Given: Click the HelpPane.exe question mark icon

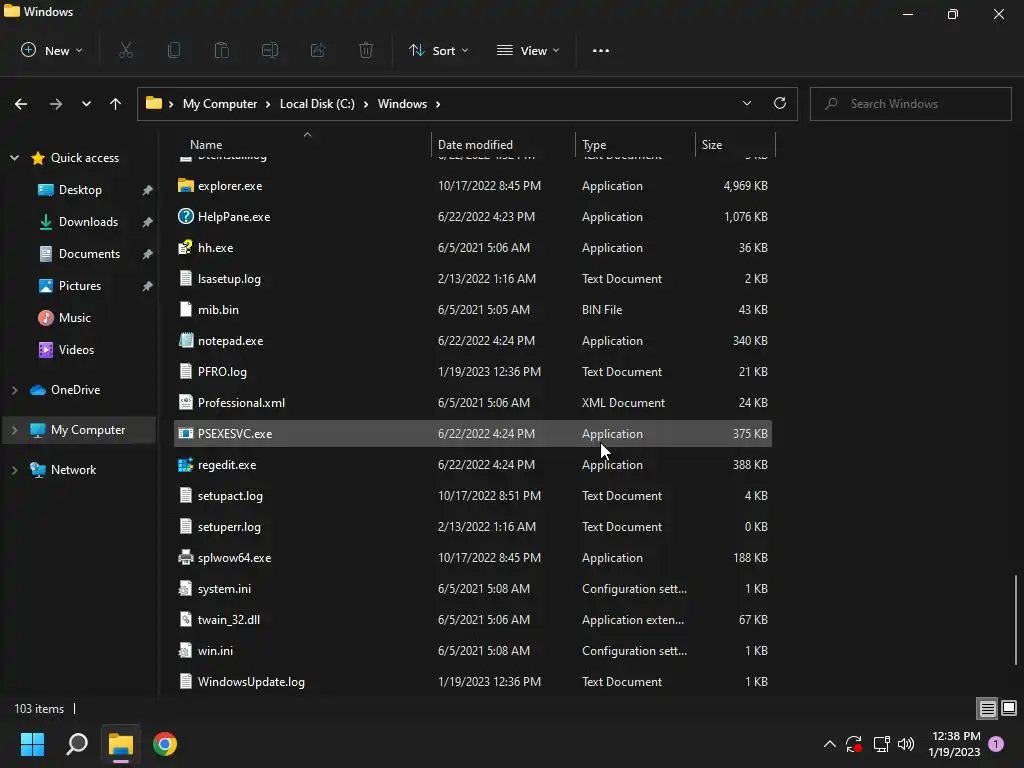Looking at the screenshot, I should coord(186,216).
